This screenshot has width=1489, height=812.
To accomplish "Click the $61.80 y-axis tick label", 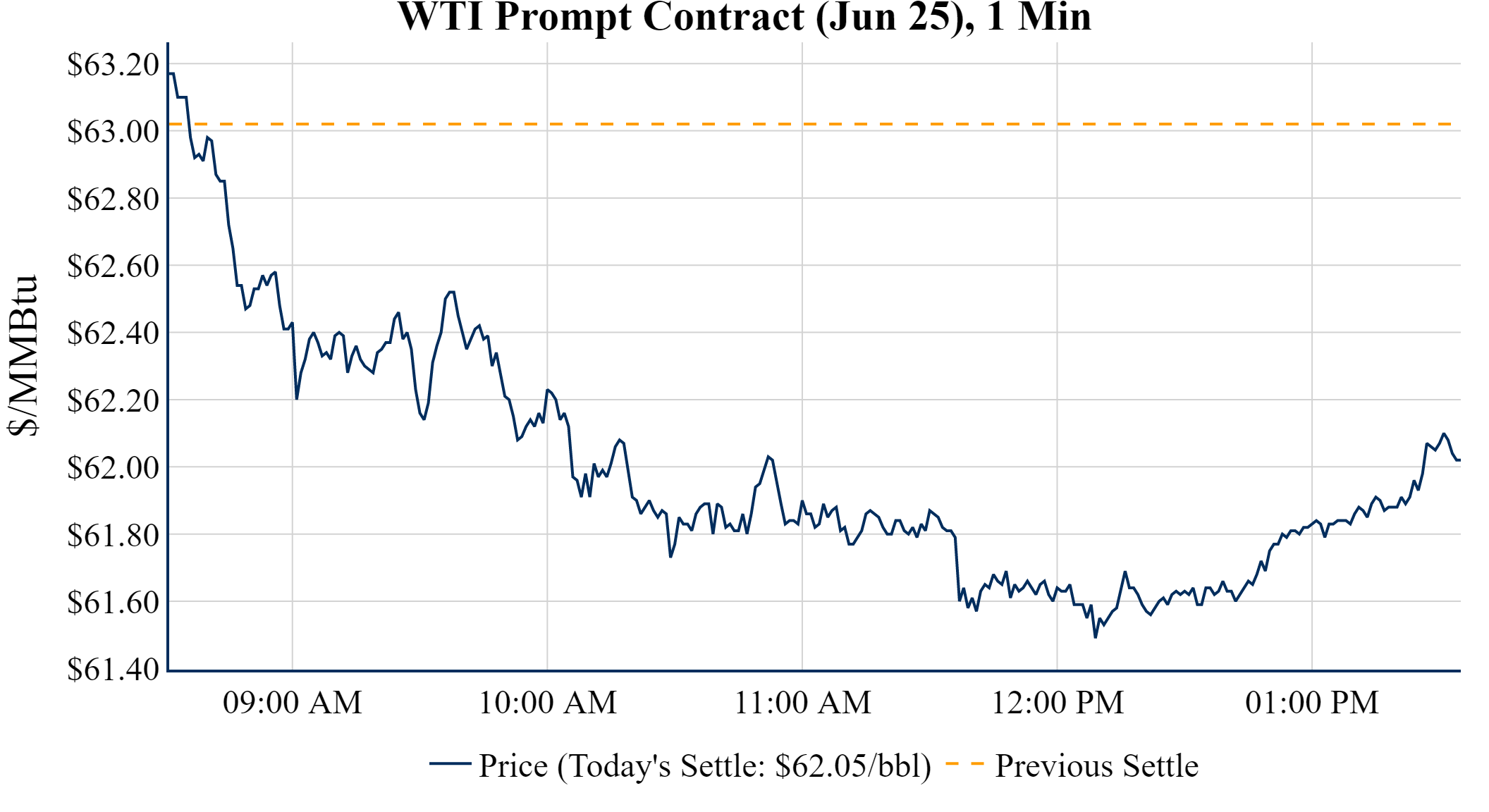I will tap(114, 535).
